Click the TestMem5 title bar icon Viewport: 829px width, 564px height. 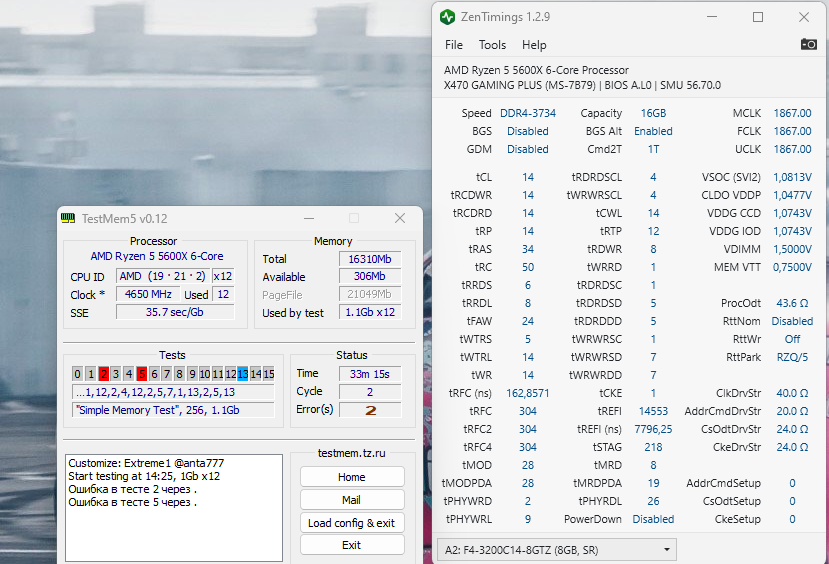click(x=68, y=218)
